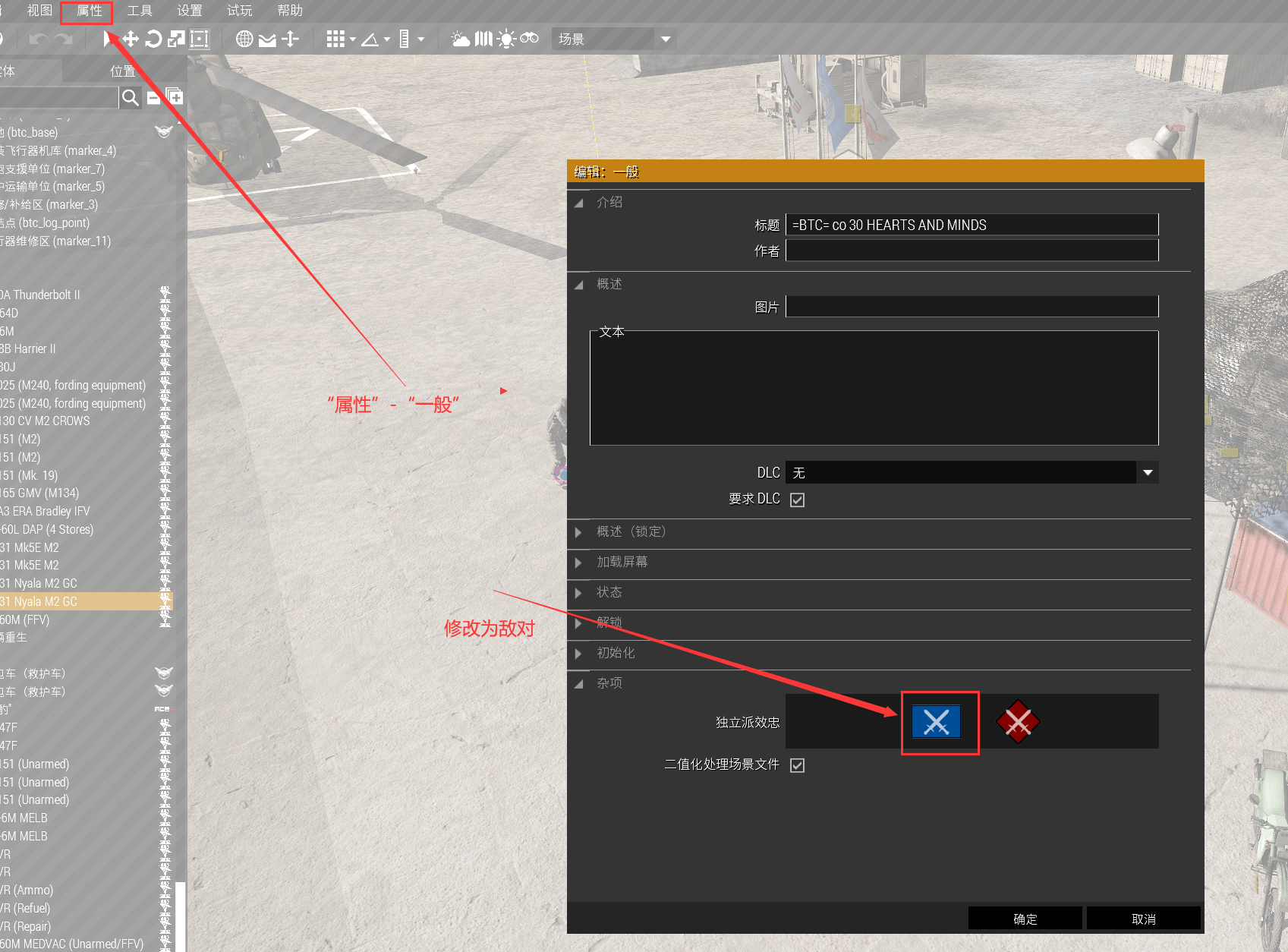1288x952 pixels.
Task: Uncheck the 要求 DLC checkbox
Action: [796, 499]
